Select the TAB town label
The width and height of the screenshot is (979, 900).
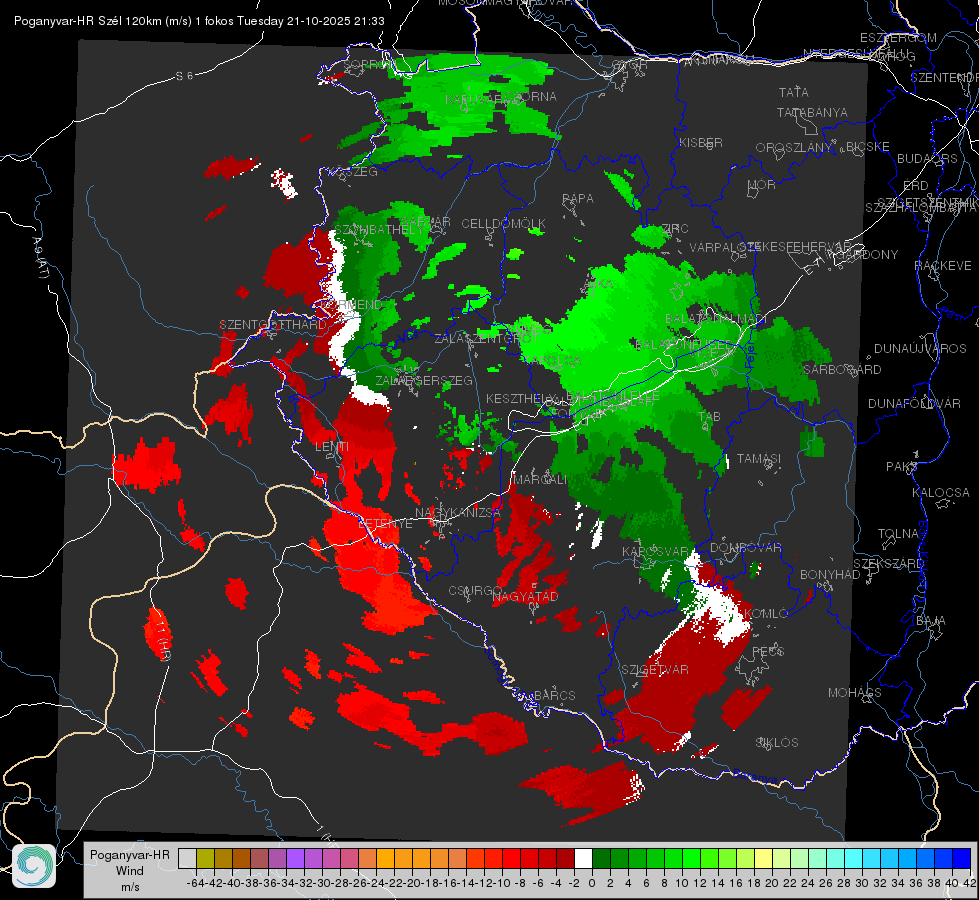click(x=709, y=417)
